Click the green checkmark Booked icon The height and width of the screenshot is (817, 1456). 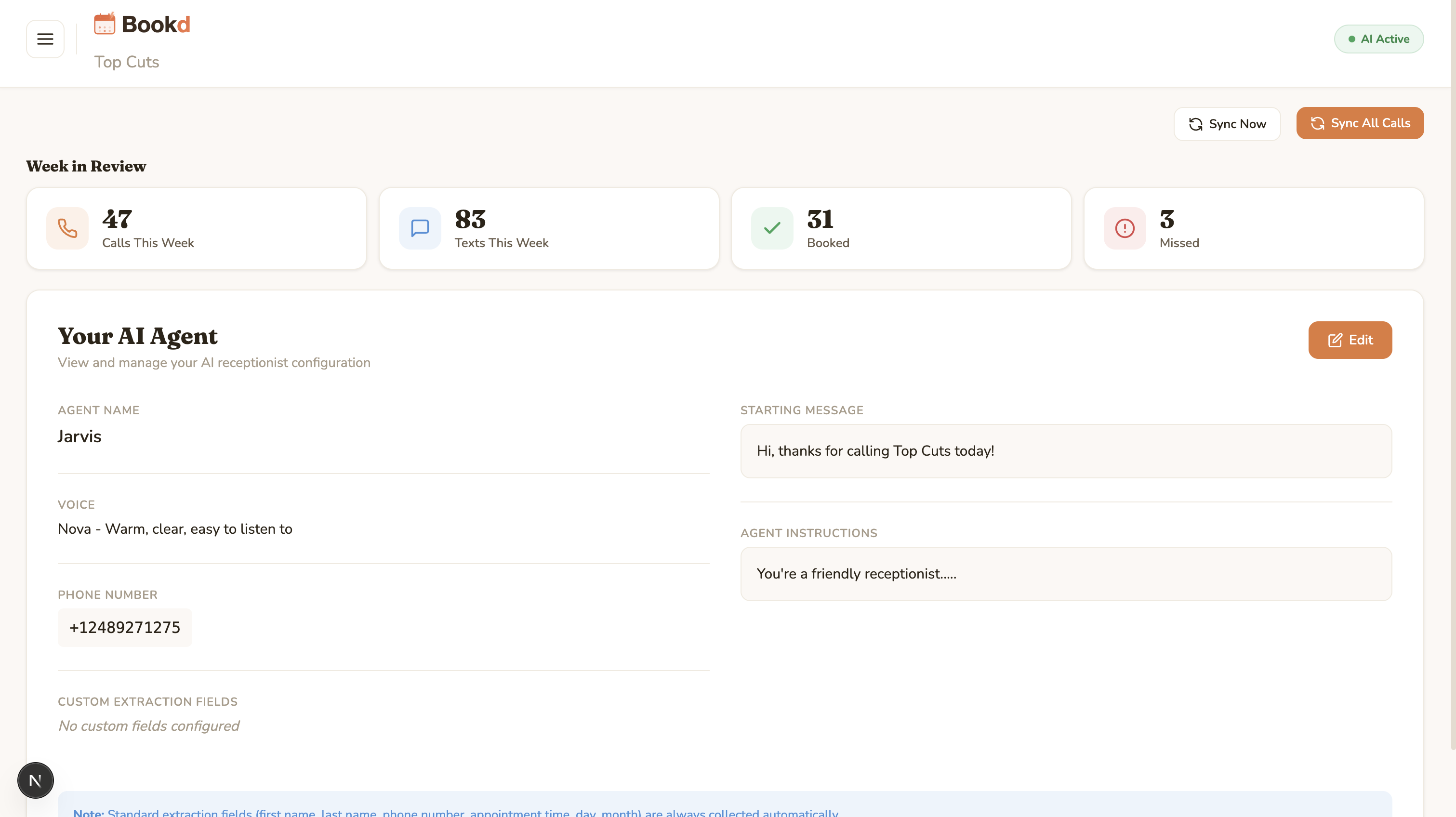tap(771, 228)
